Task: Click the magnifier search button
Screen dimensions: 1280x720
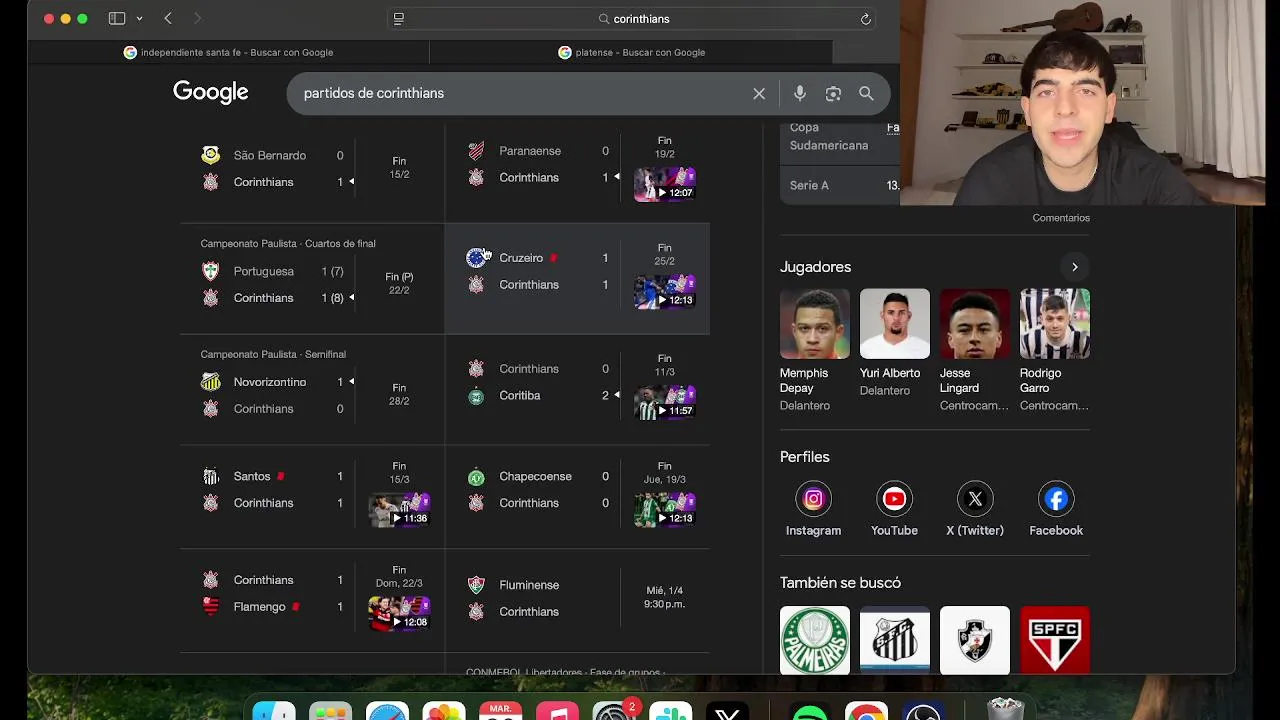Action: click(866, 93)
